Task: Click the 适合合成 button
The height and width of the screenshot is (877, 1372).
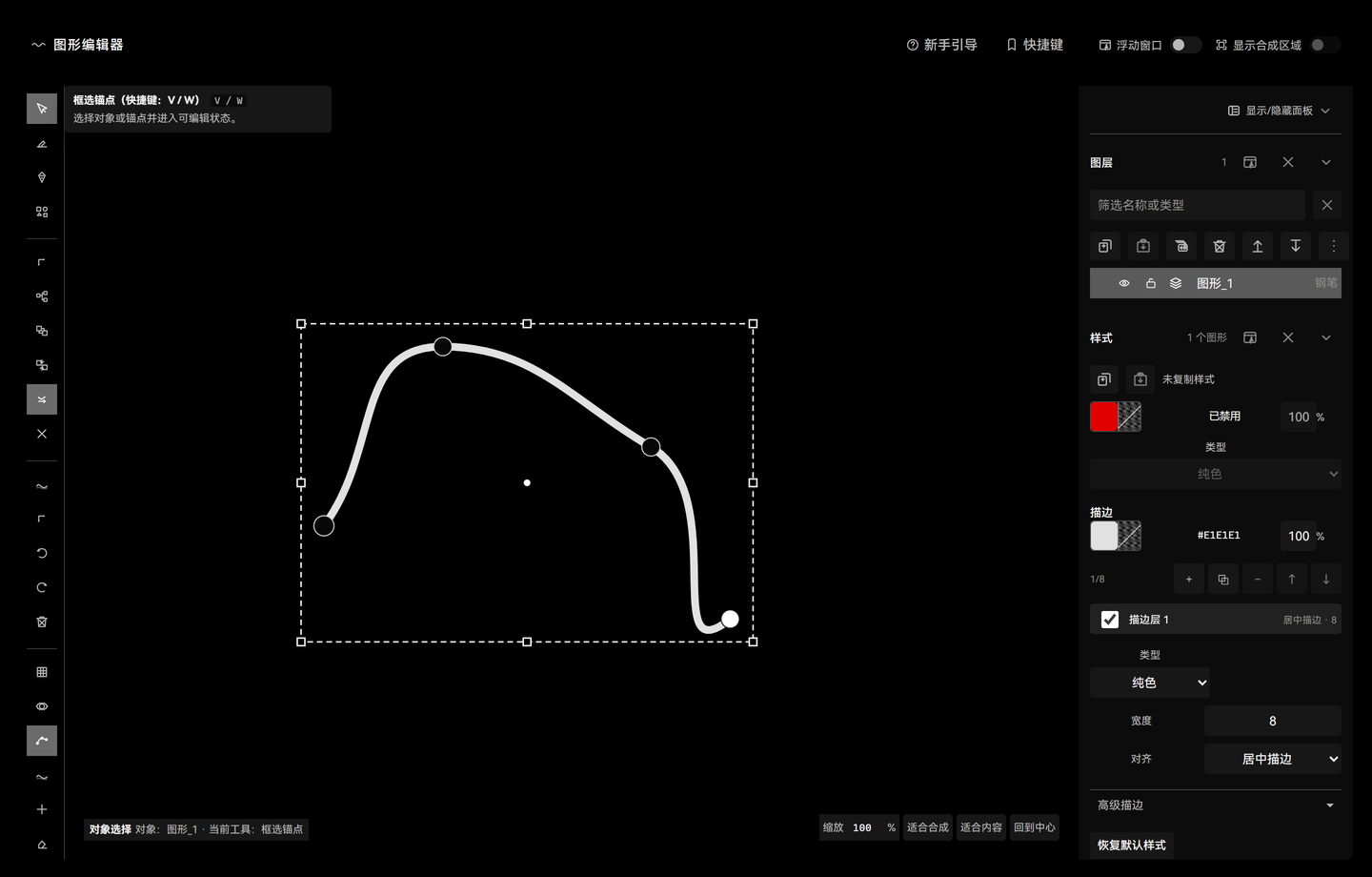Action: tap(928, 827)
